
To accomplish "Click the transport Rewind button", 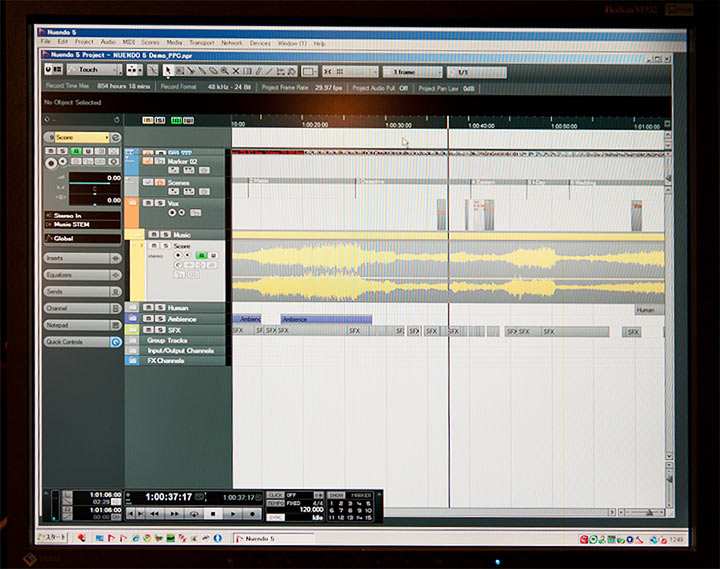I will (155, 514).
